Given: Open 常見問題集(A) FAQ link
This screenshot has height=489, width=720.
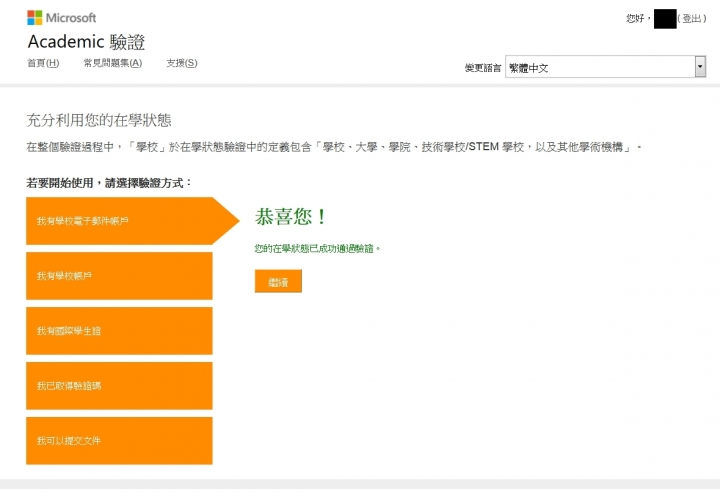Looking at the screenshot, I should (x=112, y=63).
